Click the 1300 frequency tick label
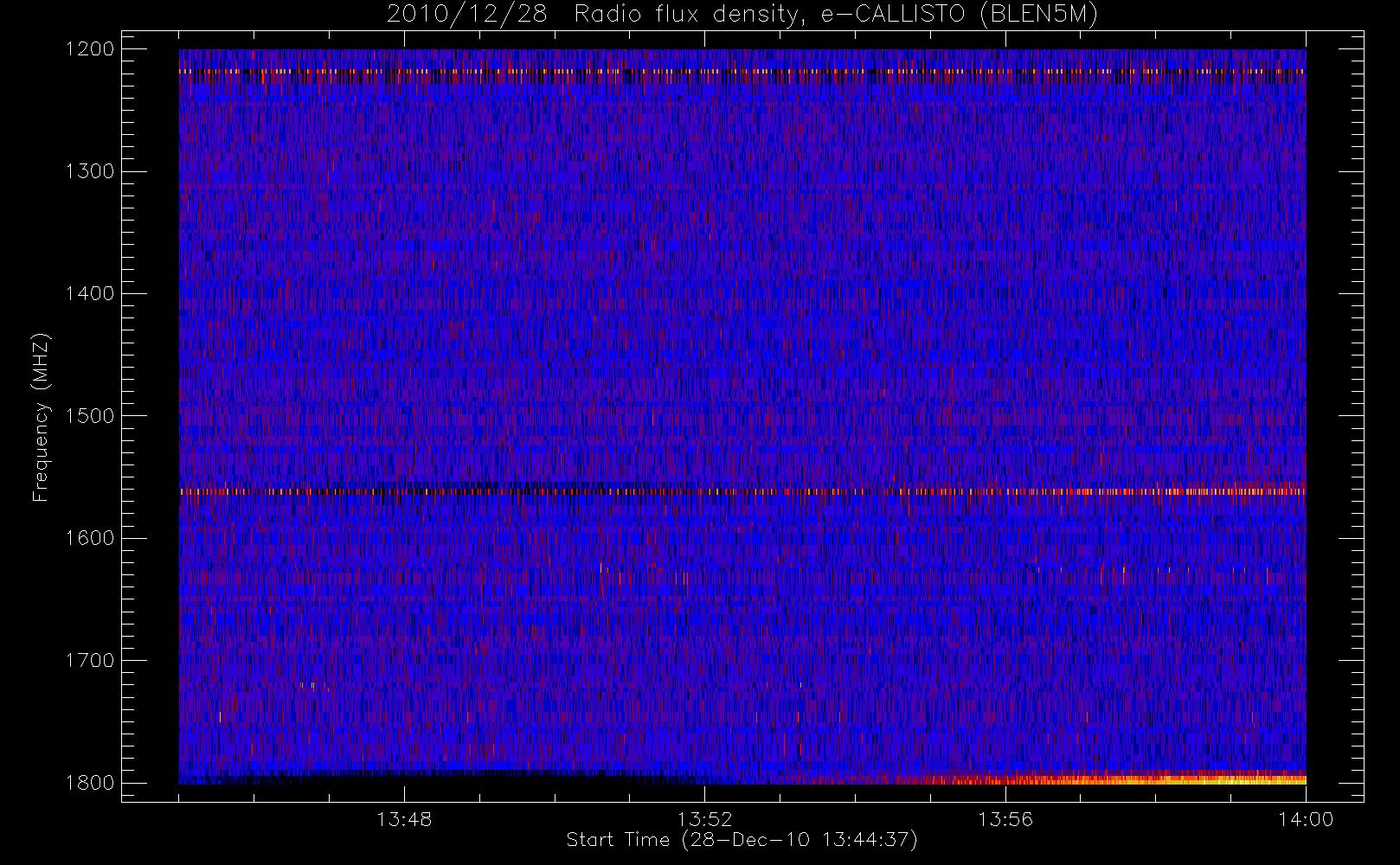 [90, 171]
